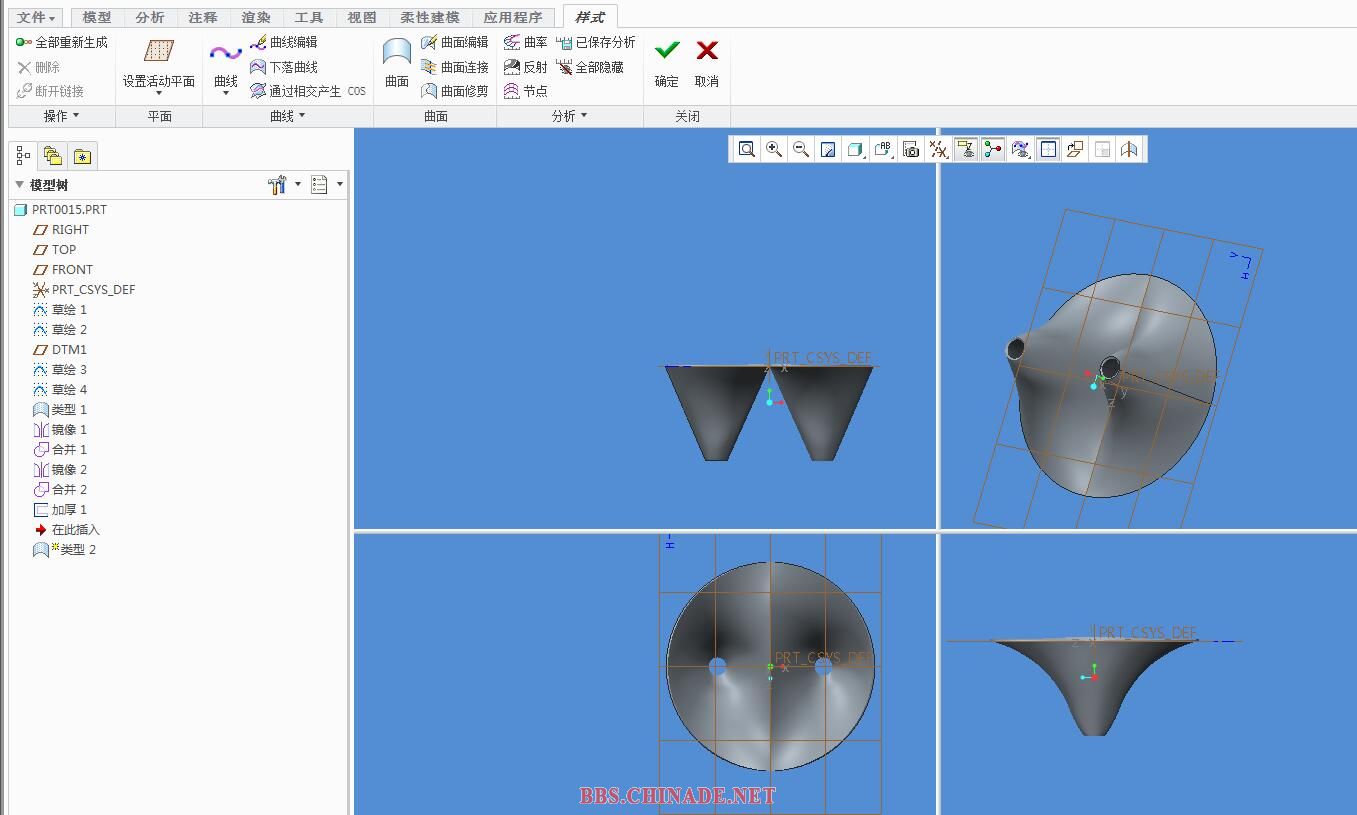Open the Folder Browser tab icon

[x=53, y=156]
